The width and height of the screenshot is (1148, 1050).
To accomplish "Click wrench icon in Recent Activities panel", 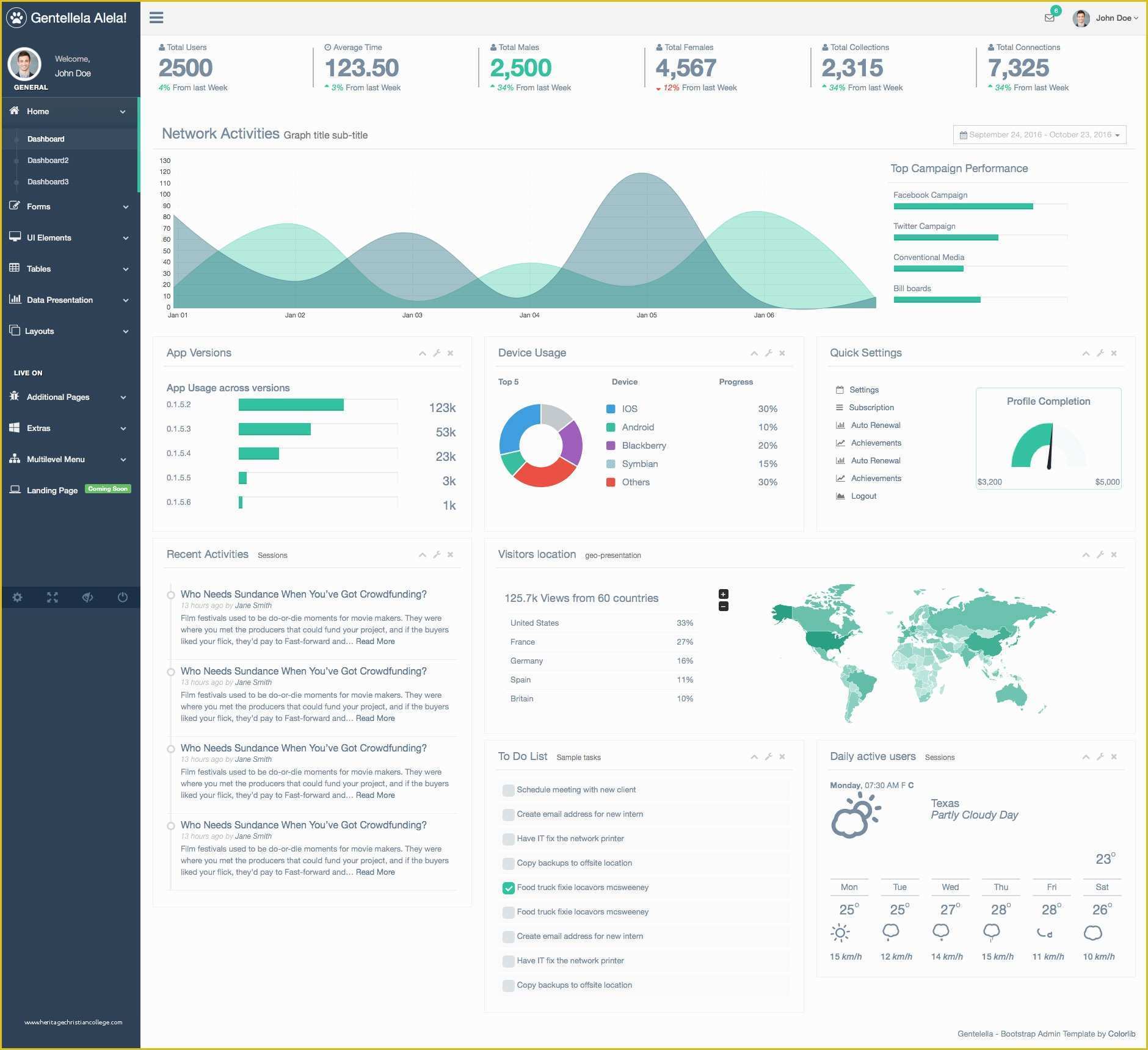I will coord(437,554).
